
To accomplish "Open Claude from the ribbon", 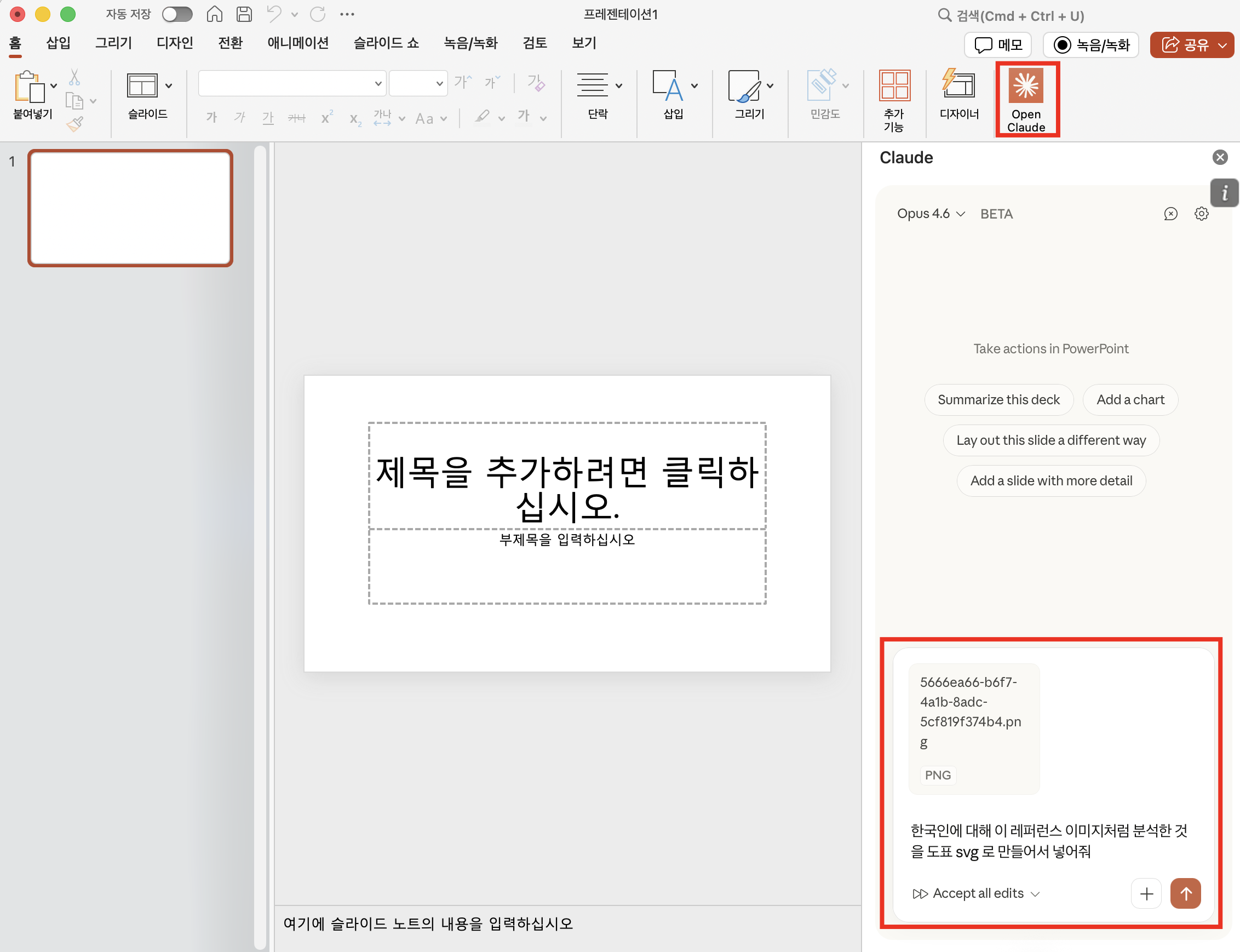I will 1026,99.
